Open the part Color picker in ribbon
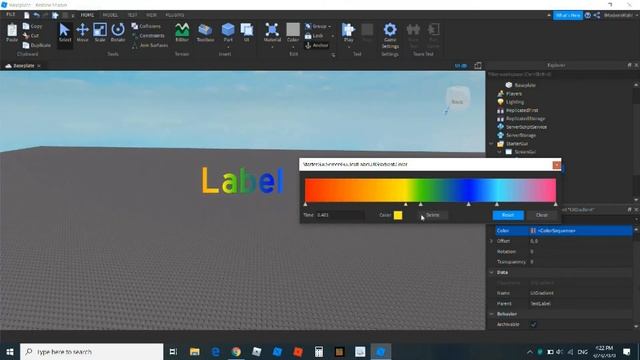The height and width of the screenshot is (360, 640). [293, 32]
